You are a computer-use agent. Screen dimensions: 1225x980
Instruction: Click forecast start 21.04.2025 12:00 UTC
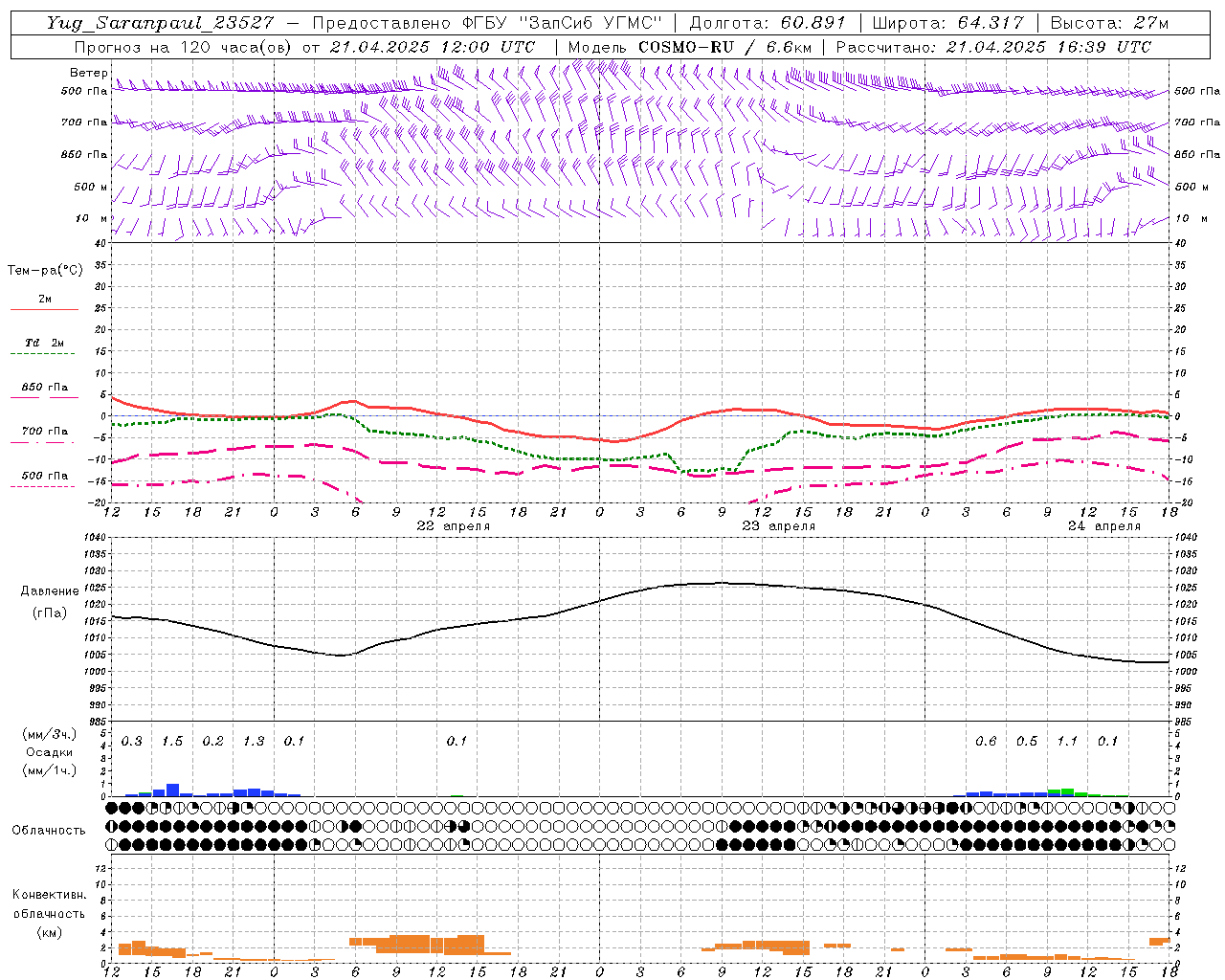[x=432, y=47]
